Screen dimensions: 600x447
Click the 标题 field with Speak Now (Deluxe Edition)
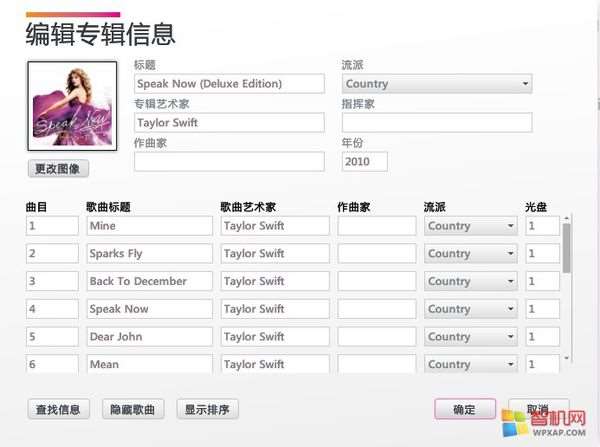[x=230, y=83]
